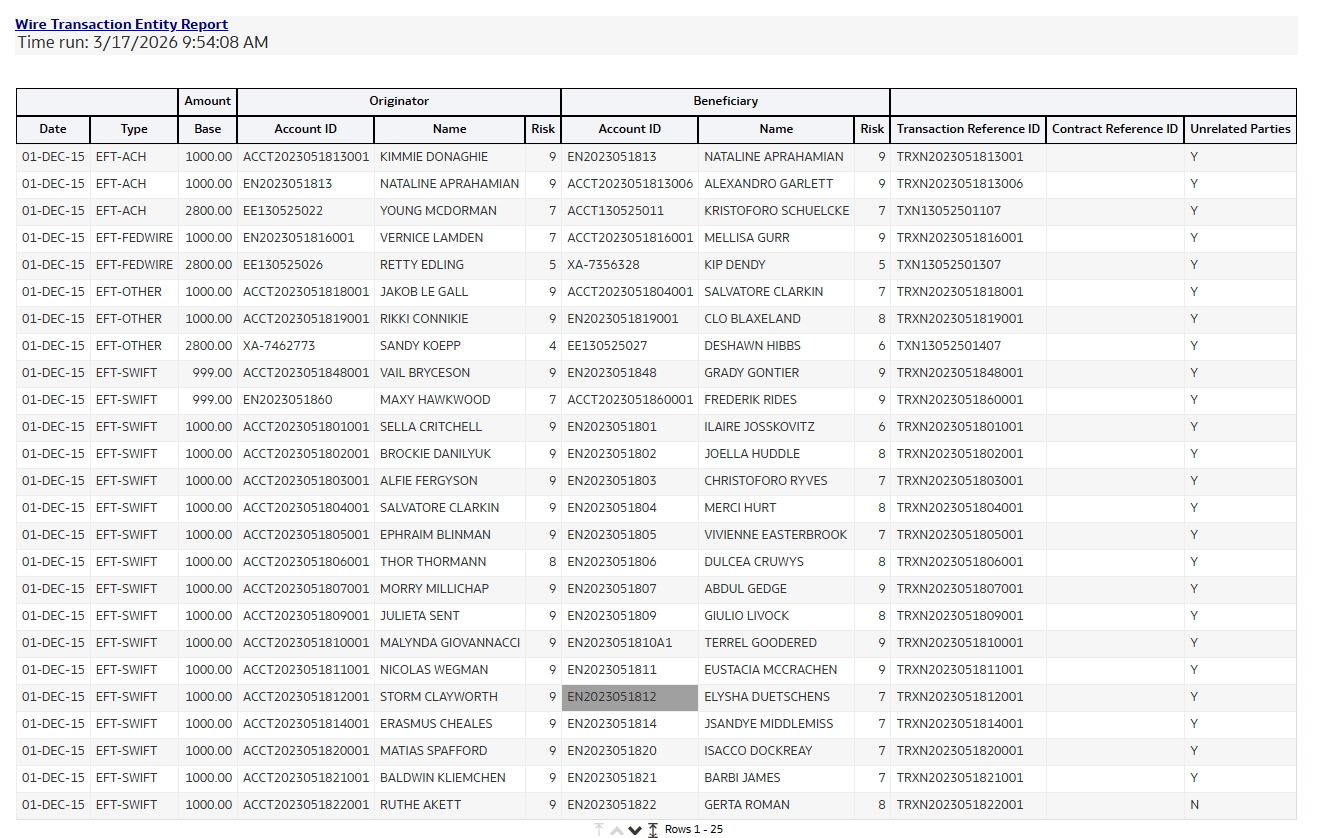Open the Wire Transaction Entity Report link

click(x=121, y=24)
